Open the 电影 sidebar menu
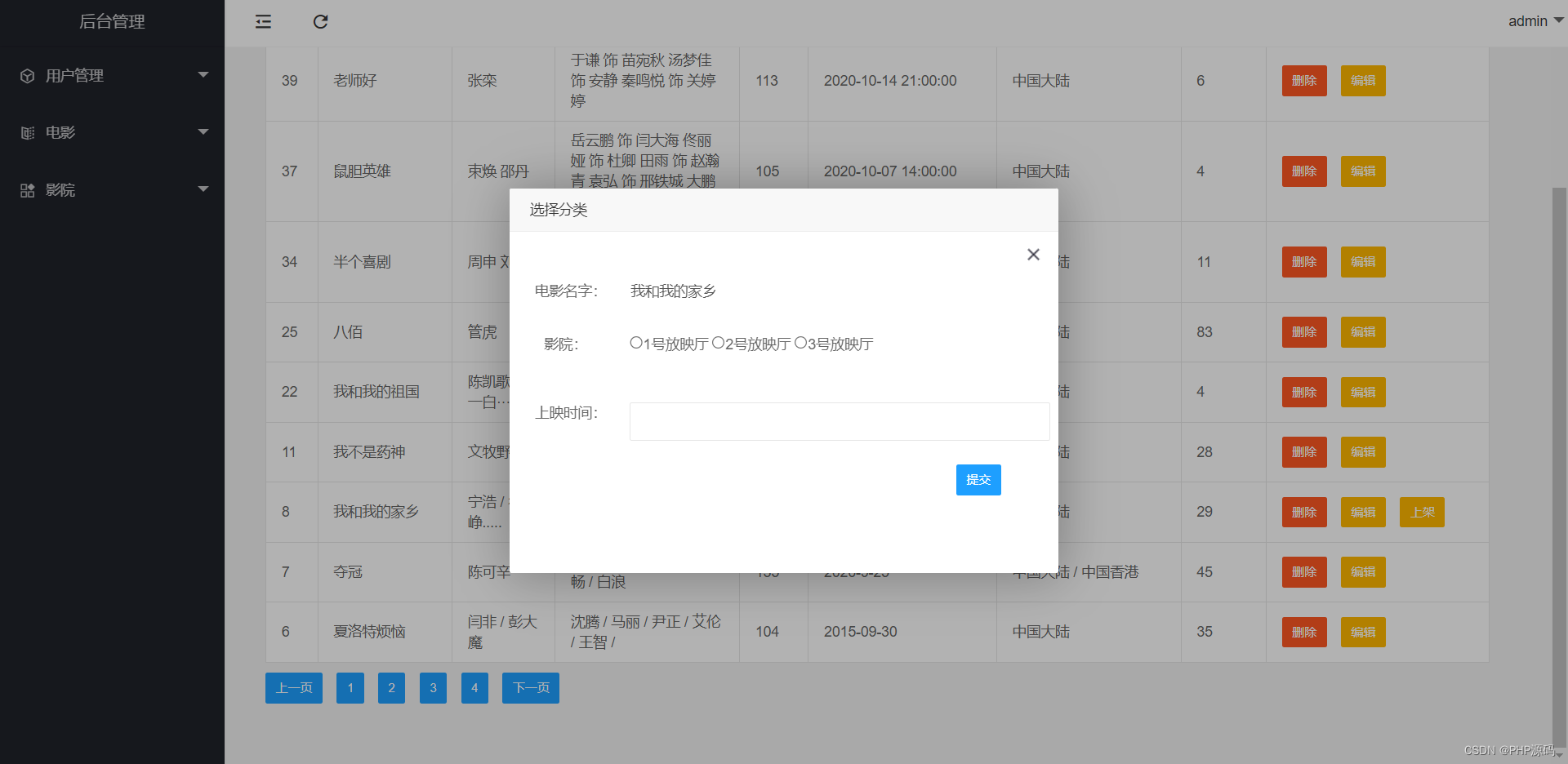Image resolution: width=1568 pixels, height=764 pixels. 112,132
